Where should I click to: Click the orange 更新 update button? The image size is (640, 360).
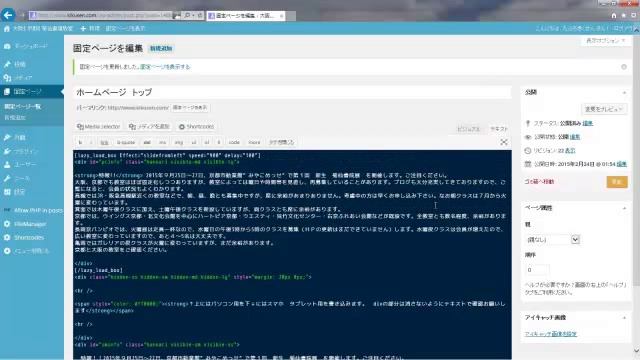617,182
